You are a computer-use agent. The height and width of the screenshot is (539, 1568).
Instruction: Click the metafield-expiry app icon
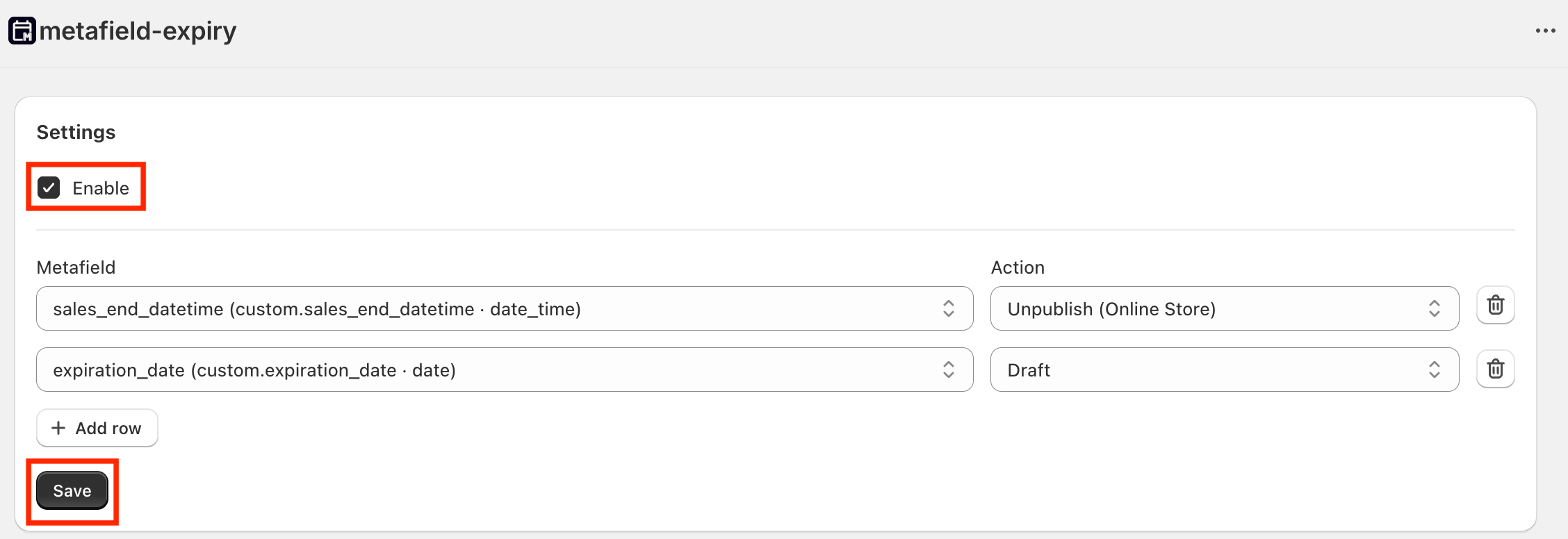click(x=21, y=30)
